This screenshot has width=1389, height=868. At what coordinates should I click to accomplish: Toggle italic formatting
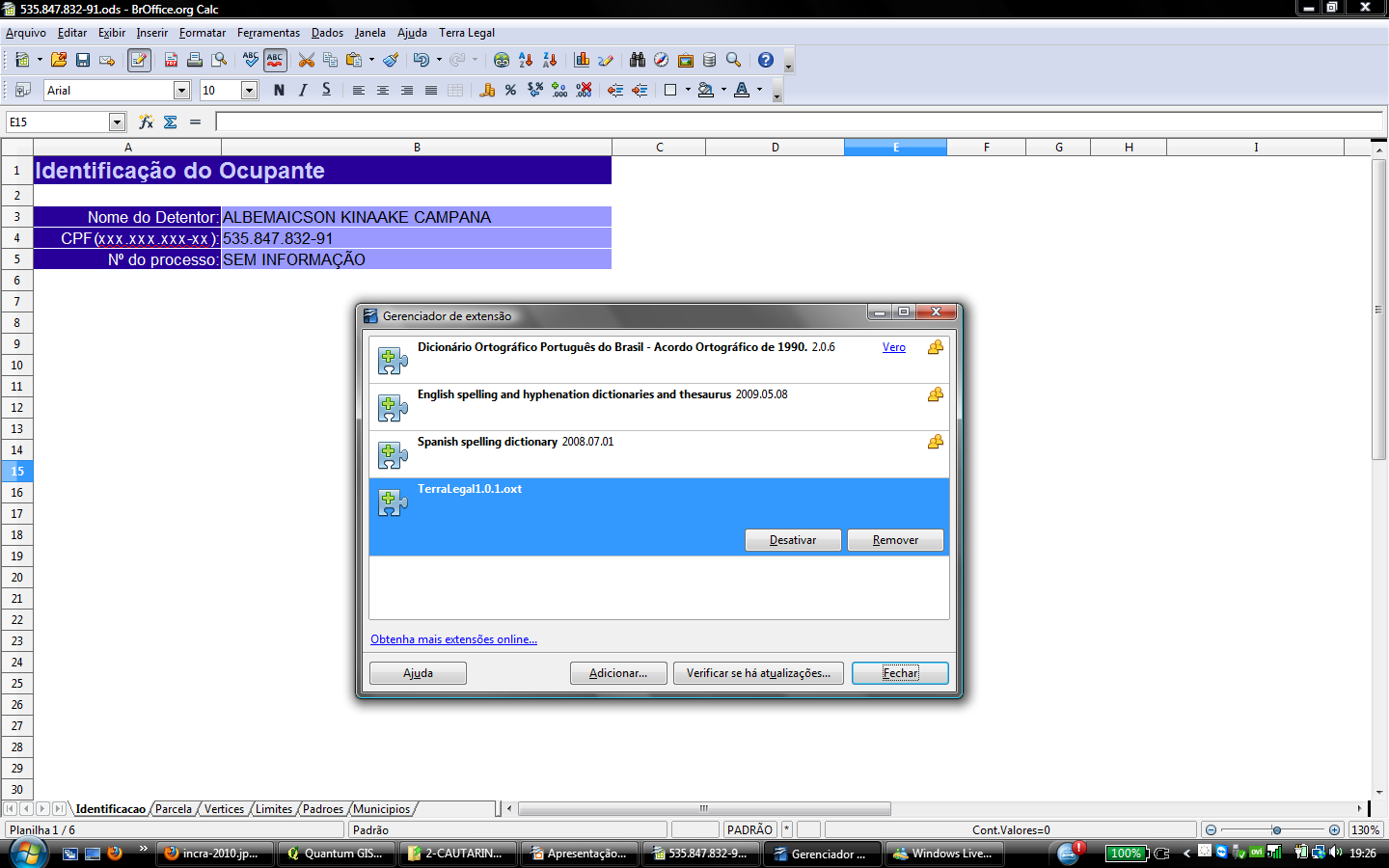[303, 90]
